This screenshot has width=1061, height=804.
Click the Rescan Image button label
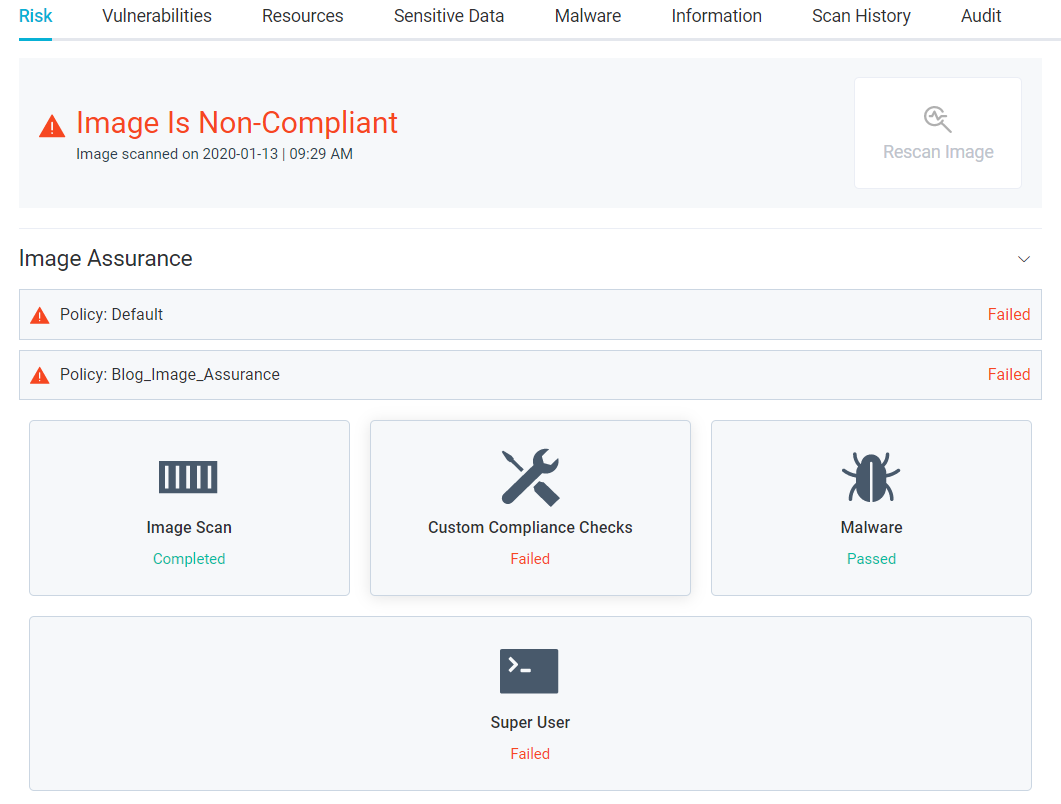pos(938,152)
